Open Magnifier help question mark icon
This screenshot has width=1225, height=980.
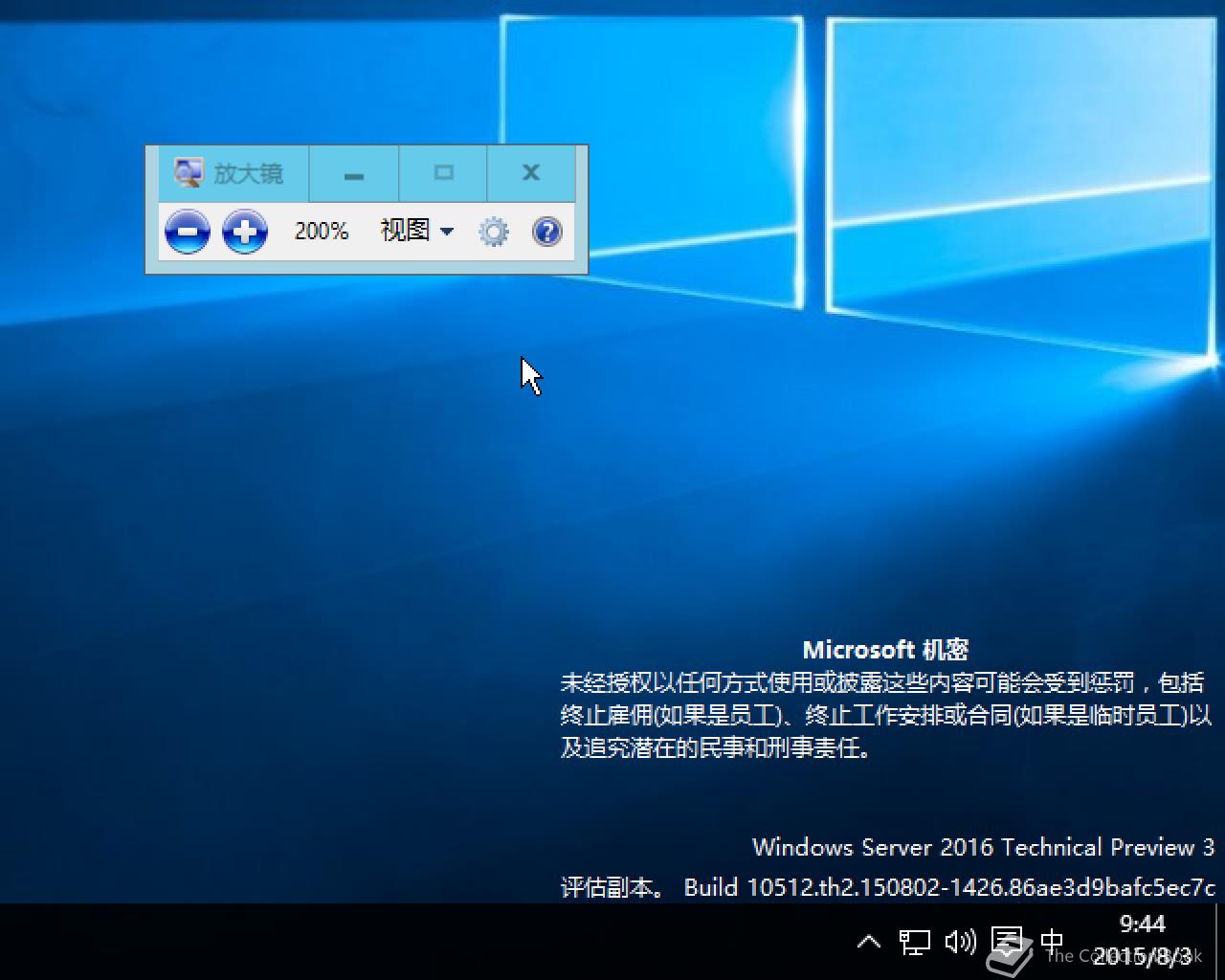[547, 232]
